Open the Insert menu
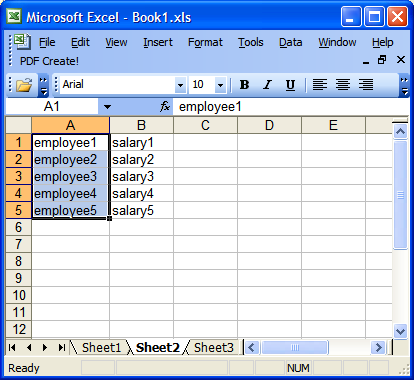This screenshot has width=414, height=380. 158,42
